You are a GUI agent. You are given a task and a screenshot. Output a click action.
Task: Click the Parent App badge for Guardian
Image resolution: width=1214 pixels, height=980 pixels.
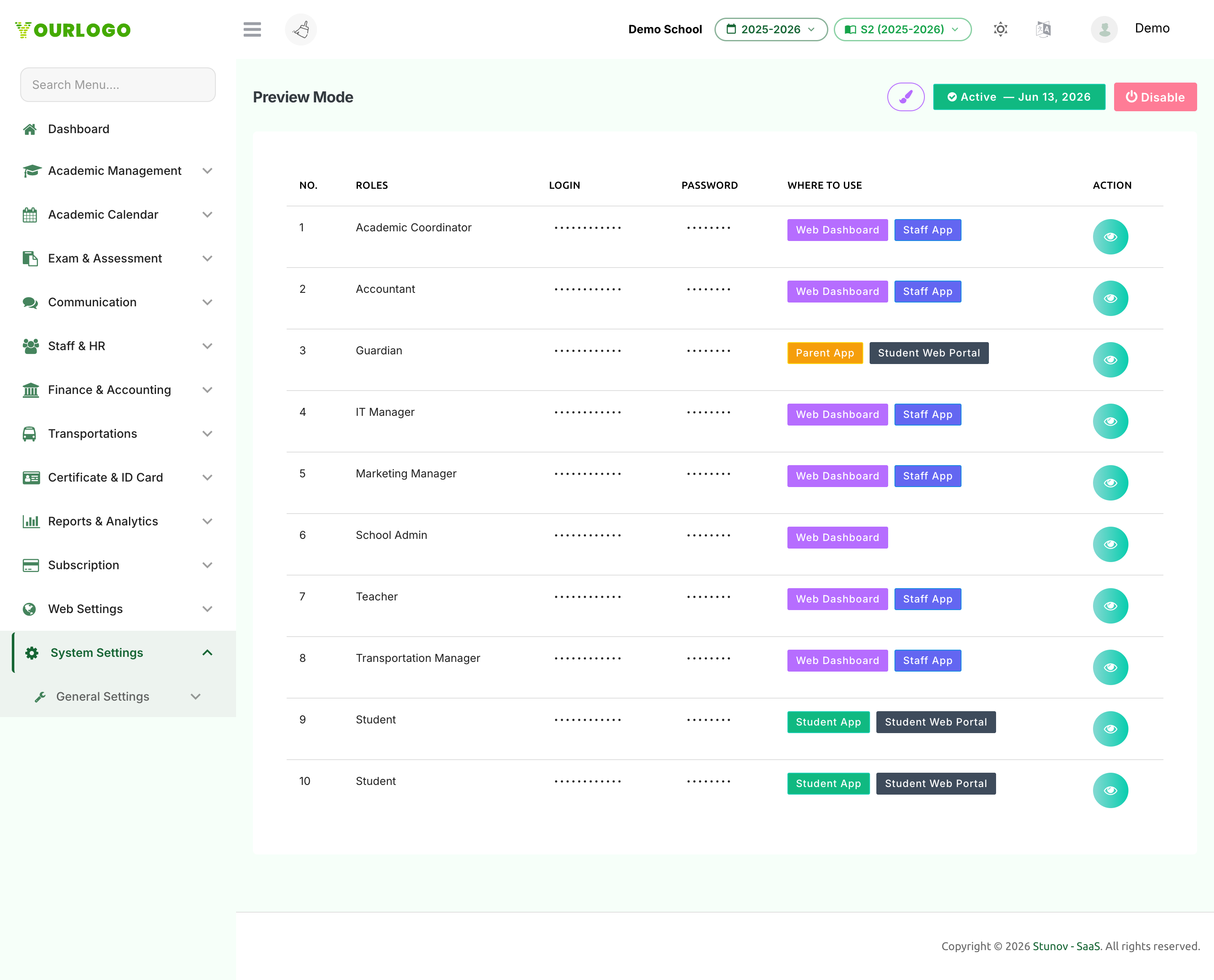[x=825, y=353]
